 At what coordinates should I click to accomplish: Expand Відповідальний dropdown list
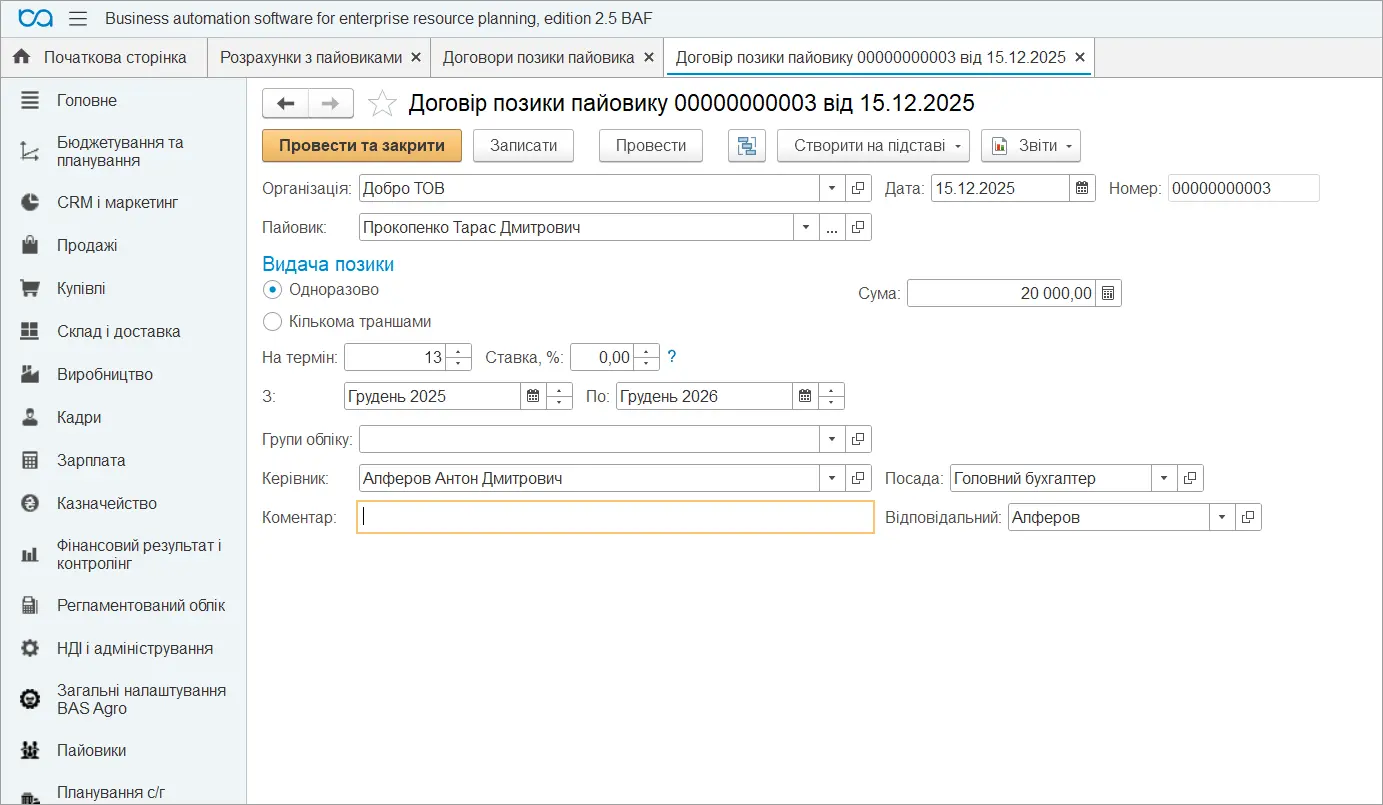pos(1222,517)
